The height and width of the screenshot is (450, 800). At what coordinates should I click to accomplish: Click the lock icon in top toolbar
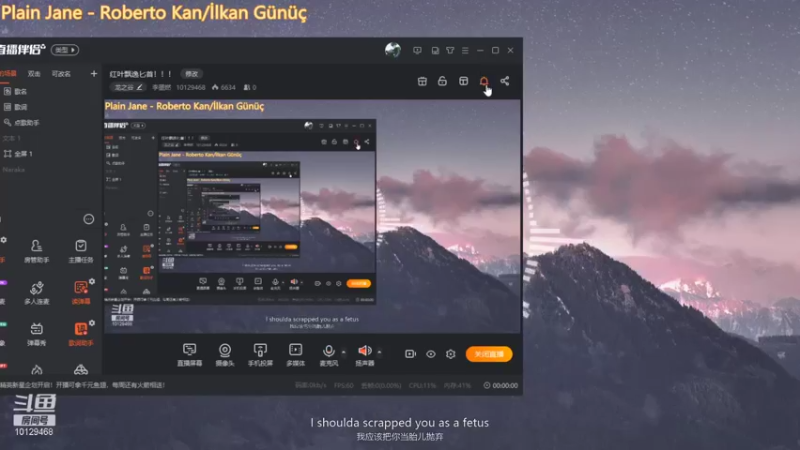(x=442, y=81)
